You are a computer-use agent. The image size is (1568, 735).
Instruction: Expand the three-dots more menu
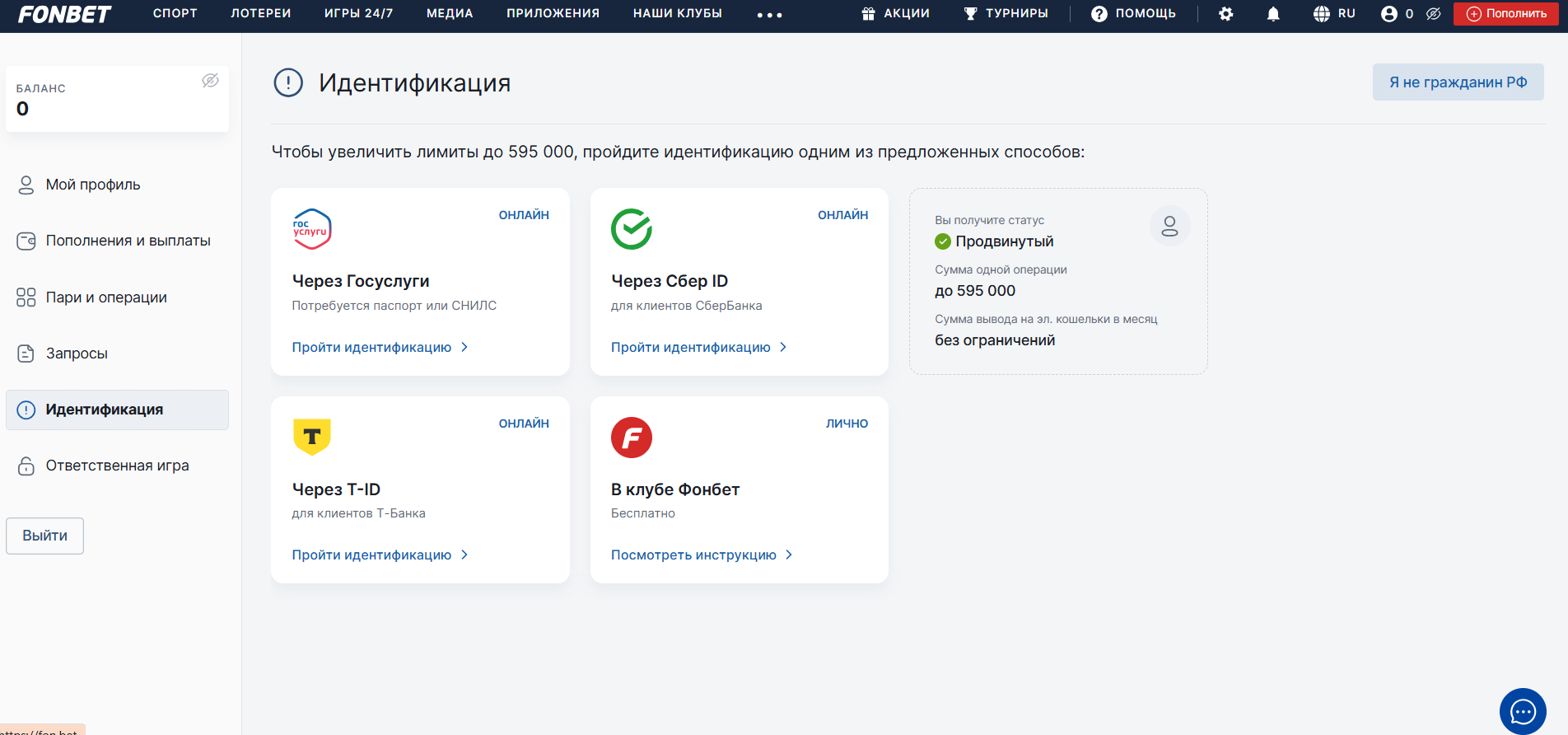tap(770, 15)
